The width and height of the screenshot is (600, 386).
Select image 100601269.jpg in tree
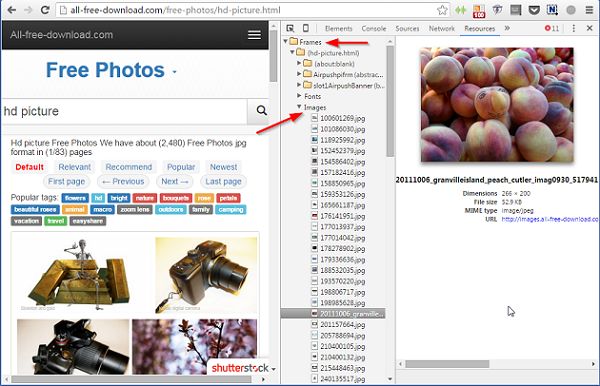coord(342,118)
